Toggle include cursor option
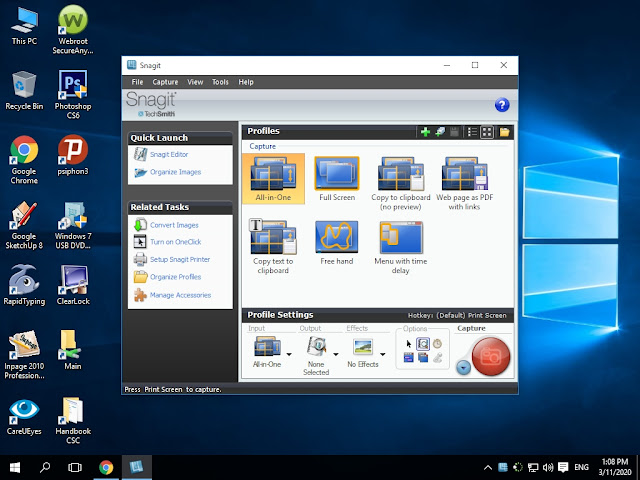 coord(409,344)
